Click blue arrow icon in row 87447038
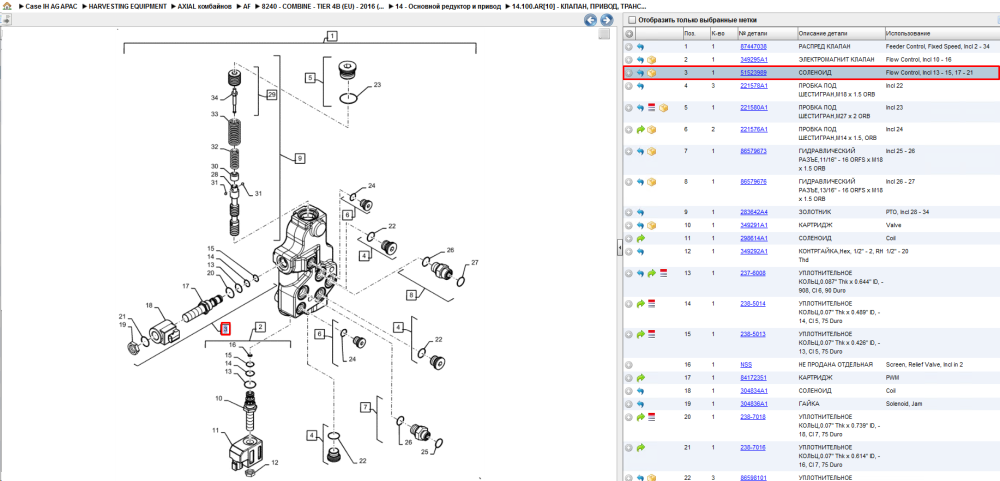 pos(640,47)
